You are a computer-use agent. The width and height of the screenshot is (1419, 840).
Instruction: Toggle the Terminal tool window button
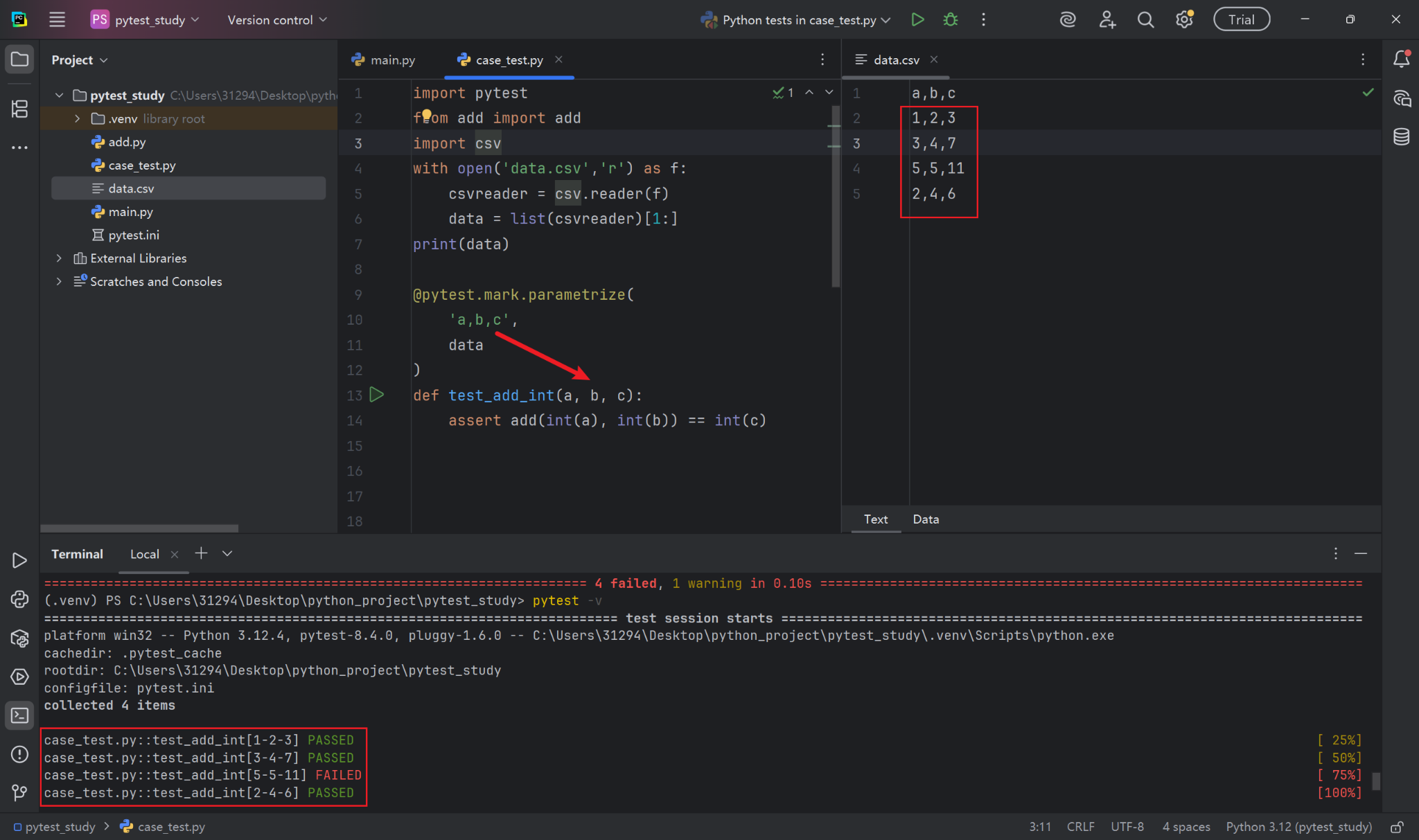pyautogui.click(x=19, y=715)
